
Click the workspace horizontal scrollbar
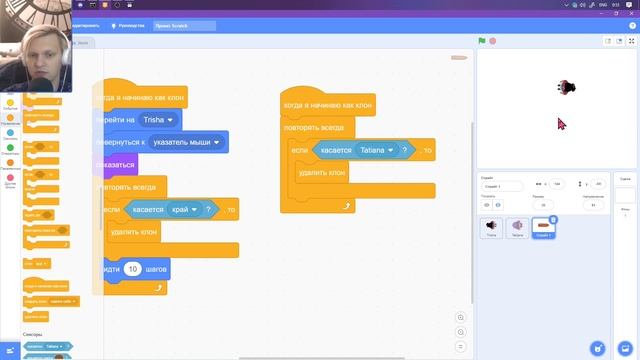322,358
